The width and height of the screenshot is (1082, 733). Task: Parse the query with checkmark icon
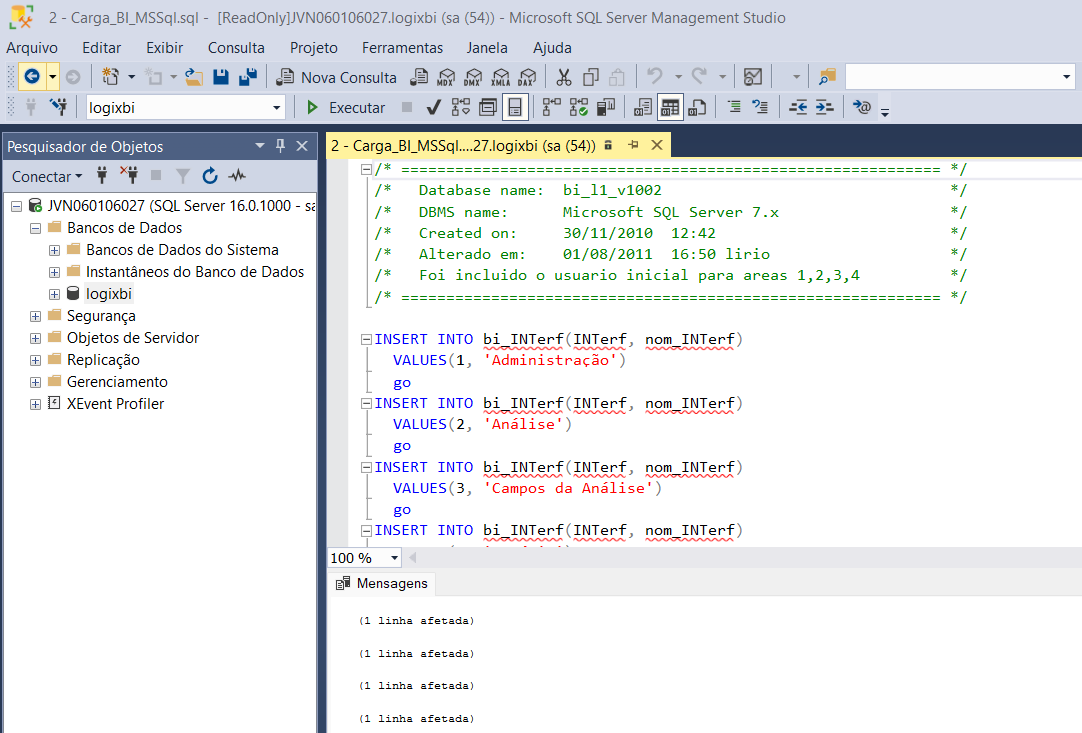433,107
